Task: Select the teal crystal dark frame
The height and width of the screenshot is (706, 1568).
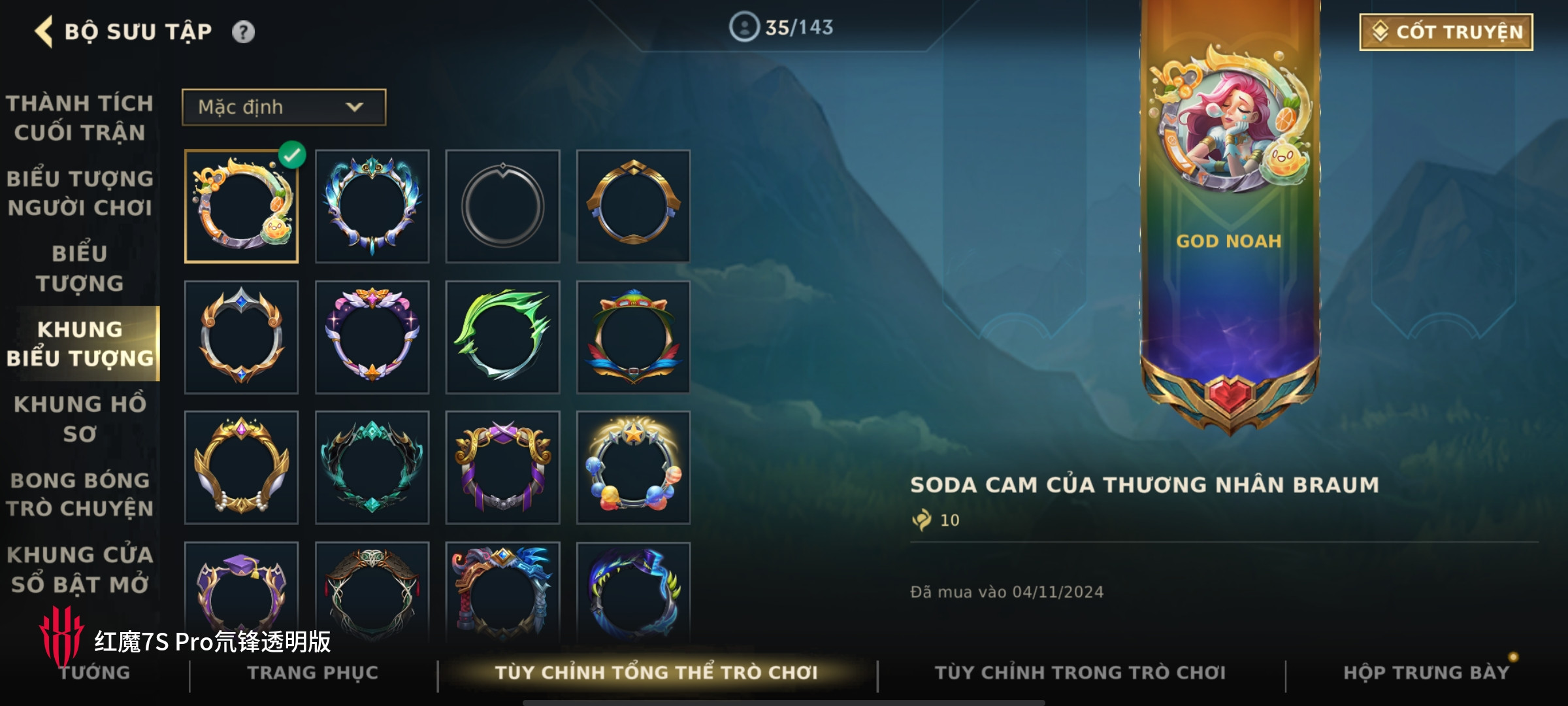Action: point(372,467)
